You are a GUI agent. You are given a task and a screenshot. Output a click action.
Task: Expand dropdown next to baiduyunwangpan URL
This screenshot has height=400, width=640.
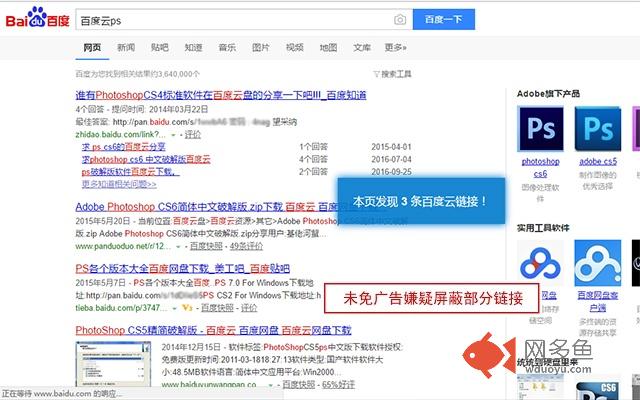[270, 385]
